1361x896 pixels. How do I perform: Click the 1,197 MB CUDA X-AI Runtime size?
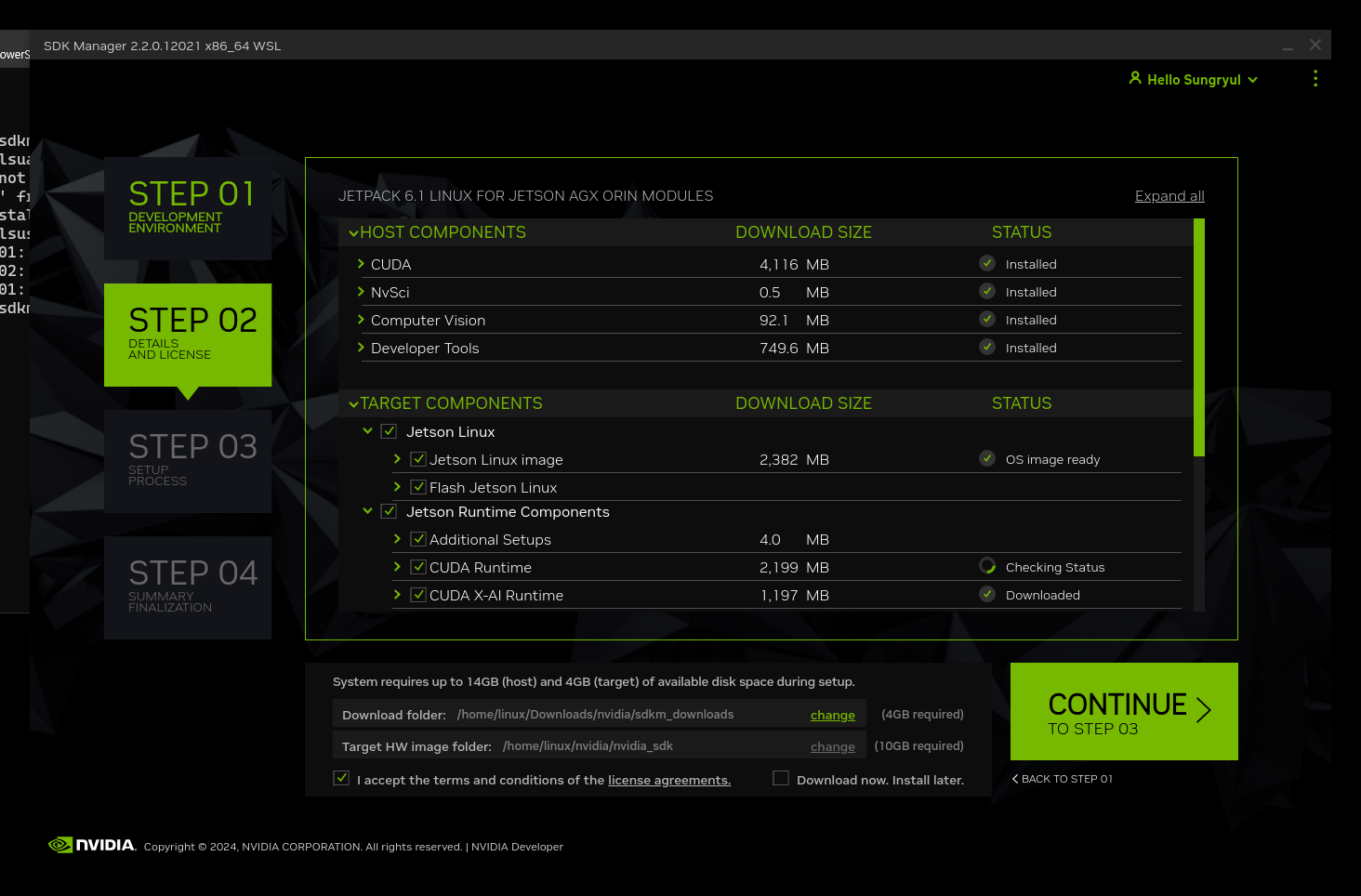pos(794,595)
